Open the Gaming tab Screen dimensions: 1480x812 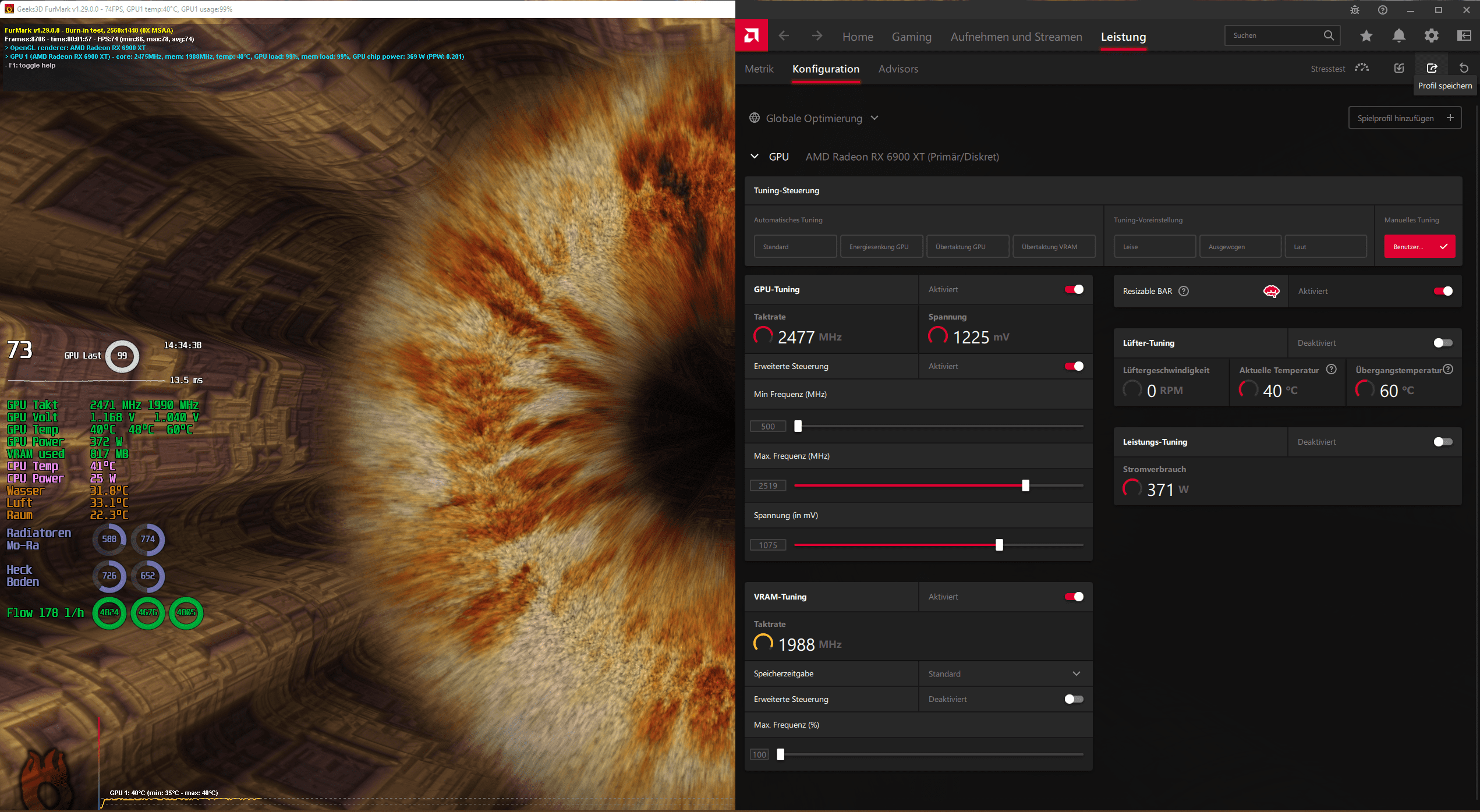coord(912,37)
